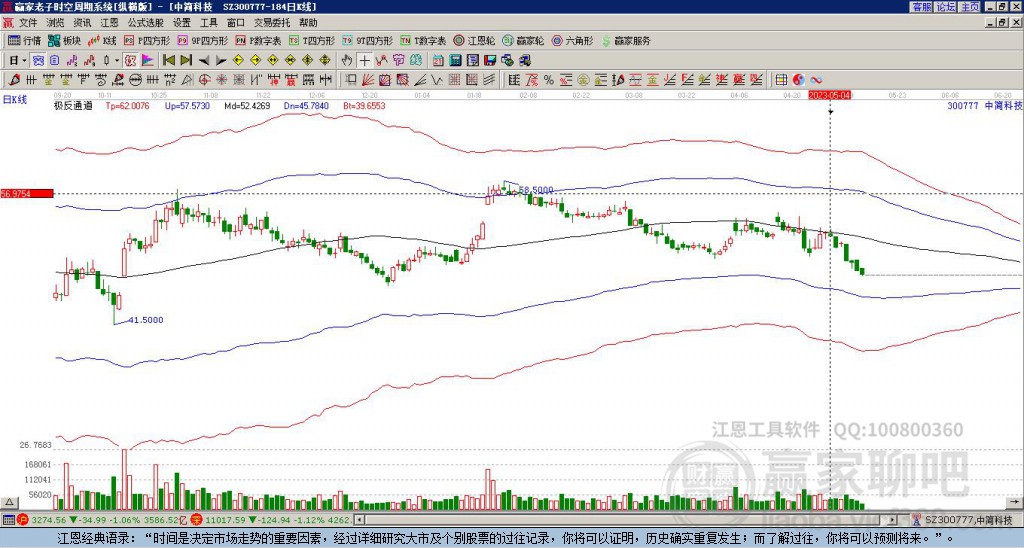
Task: Click the red pencil drawing tool
Action: coord(13,80)
